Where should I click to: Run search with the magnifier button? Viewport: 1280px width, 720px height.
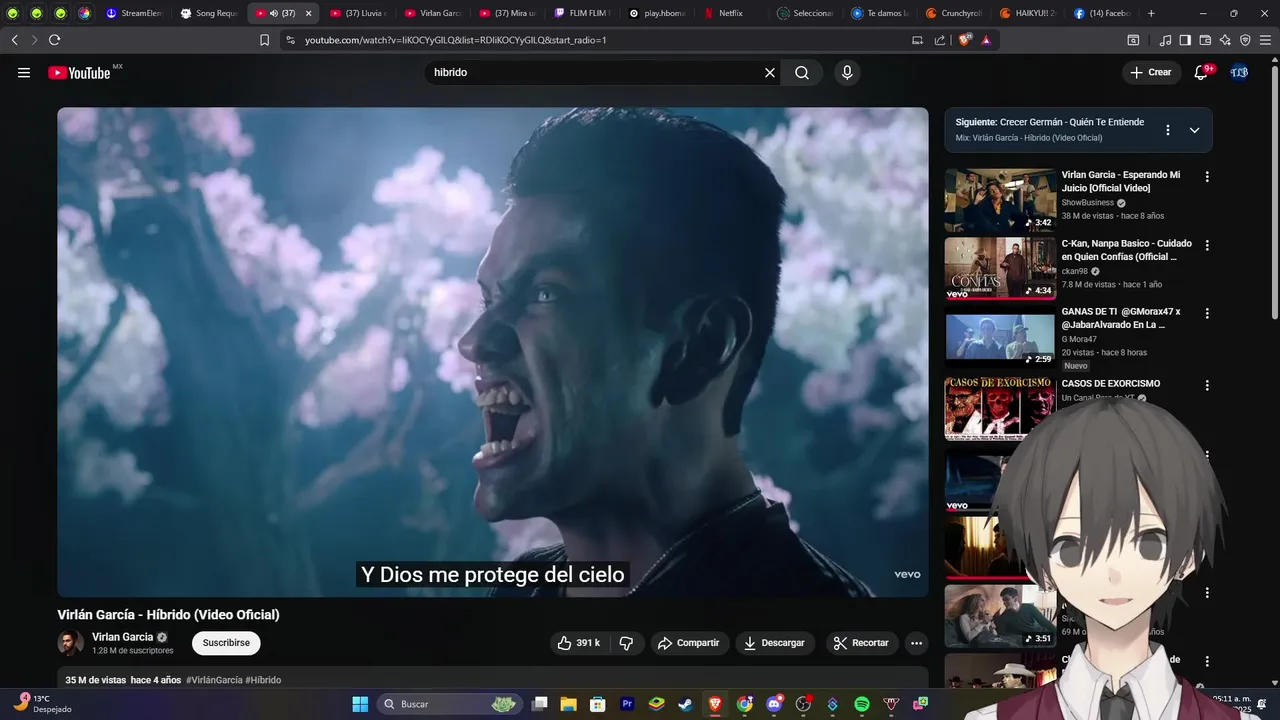pyautogui.click(x=802, y=72)
